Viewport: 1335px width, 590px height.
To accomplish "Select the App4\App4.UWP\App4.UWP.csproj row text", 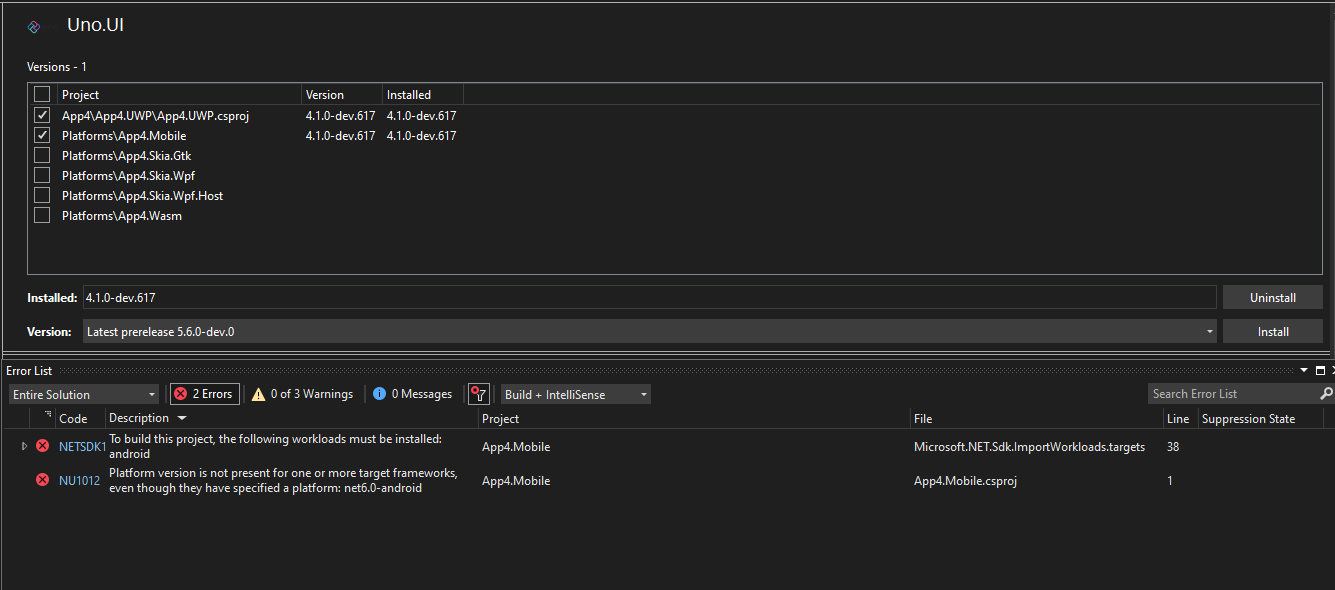I will [155, 116].
